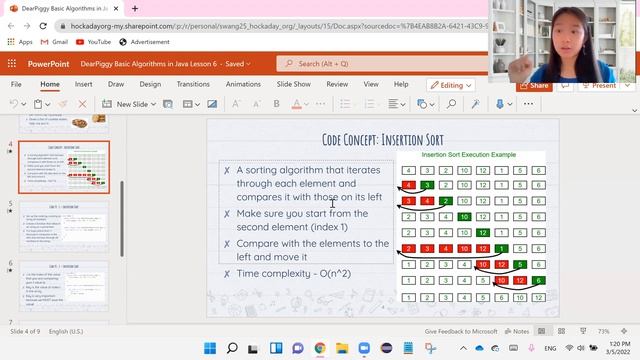Open File Explorer from the taskbar
Viewport: 640px width, 360px height.
[342, 348]
